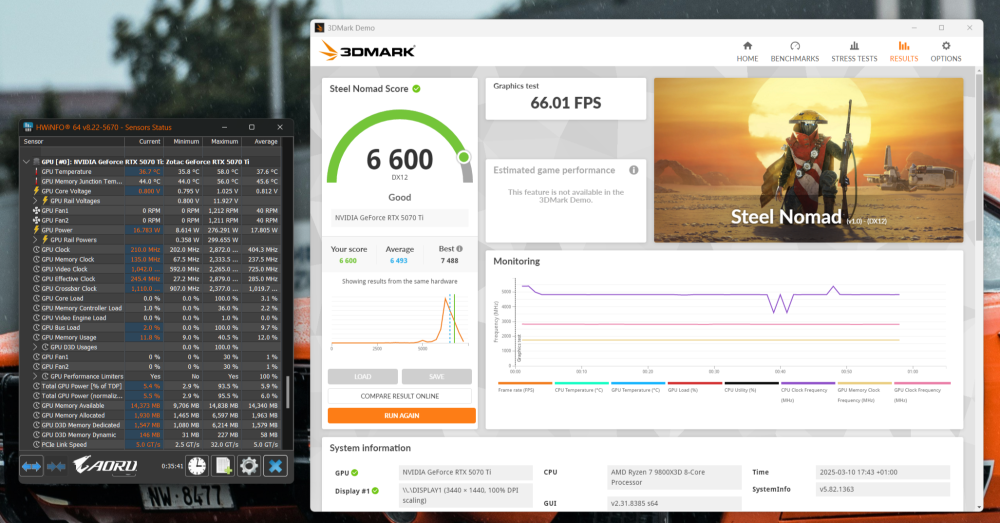The image size is (1000, 523).
Task: Click the GPU chip icon on the RTX 5070 Ti header row
Action: [36, 162]
